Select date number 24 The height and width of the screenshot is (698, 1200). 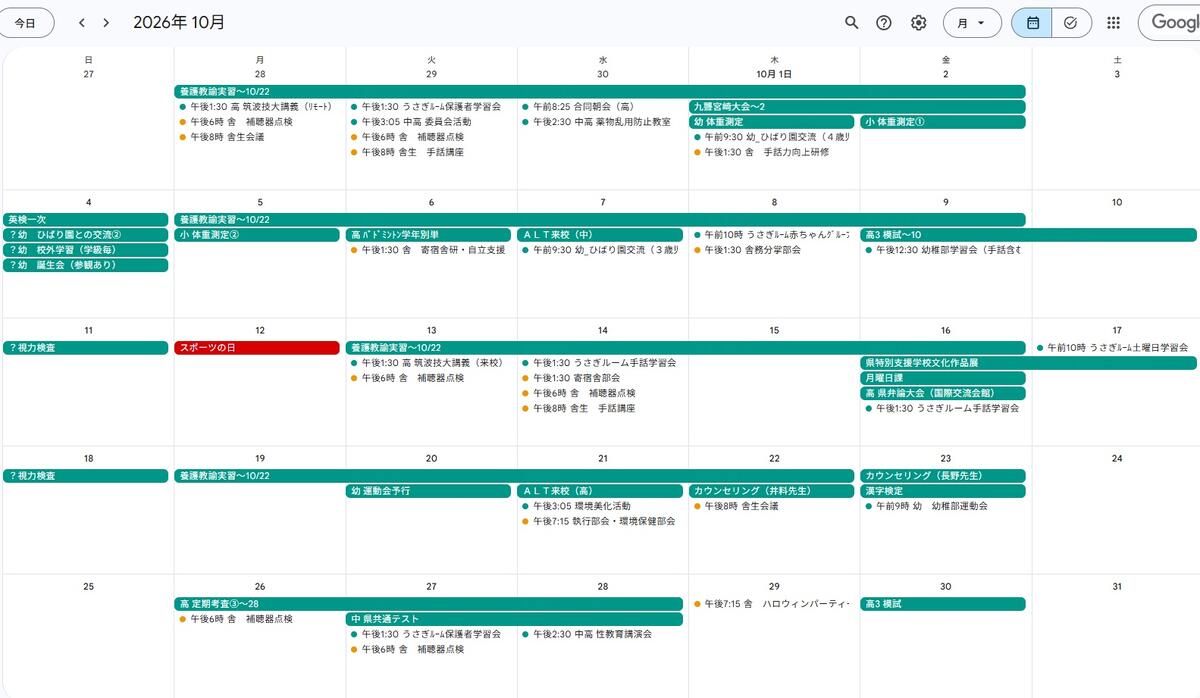[1117, 458]
